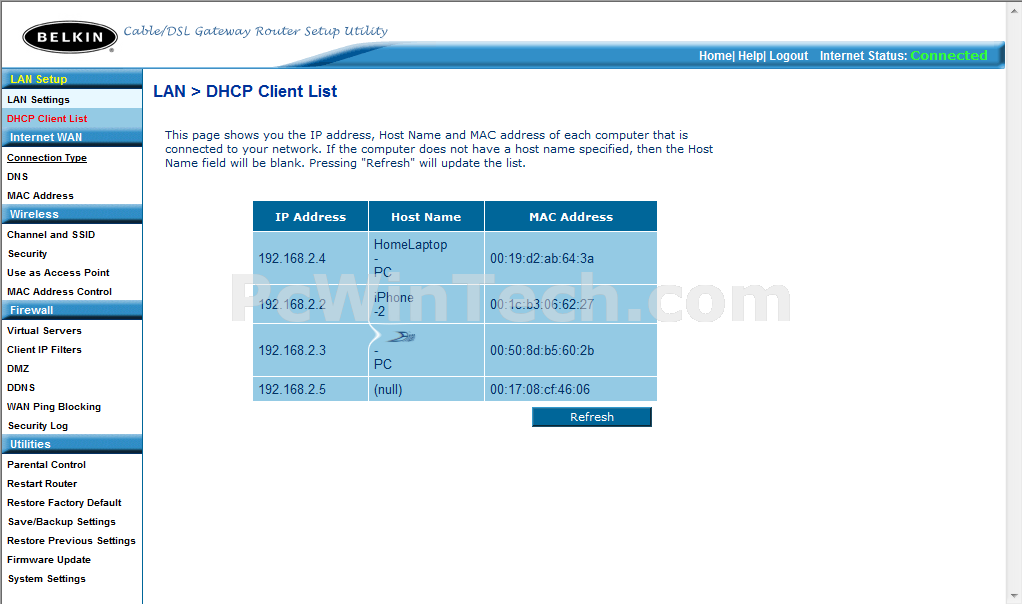The image size is (1022, 604).
Task: Open the DNS page
Action: point(18,177)
